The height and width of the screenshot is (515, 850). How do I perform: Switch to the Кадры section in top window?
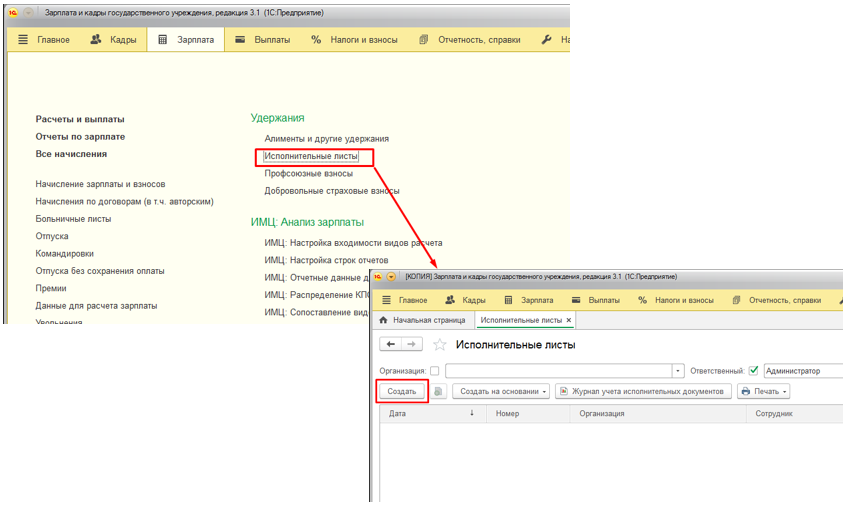pyautogui.click(x=113, y=40)
